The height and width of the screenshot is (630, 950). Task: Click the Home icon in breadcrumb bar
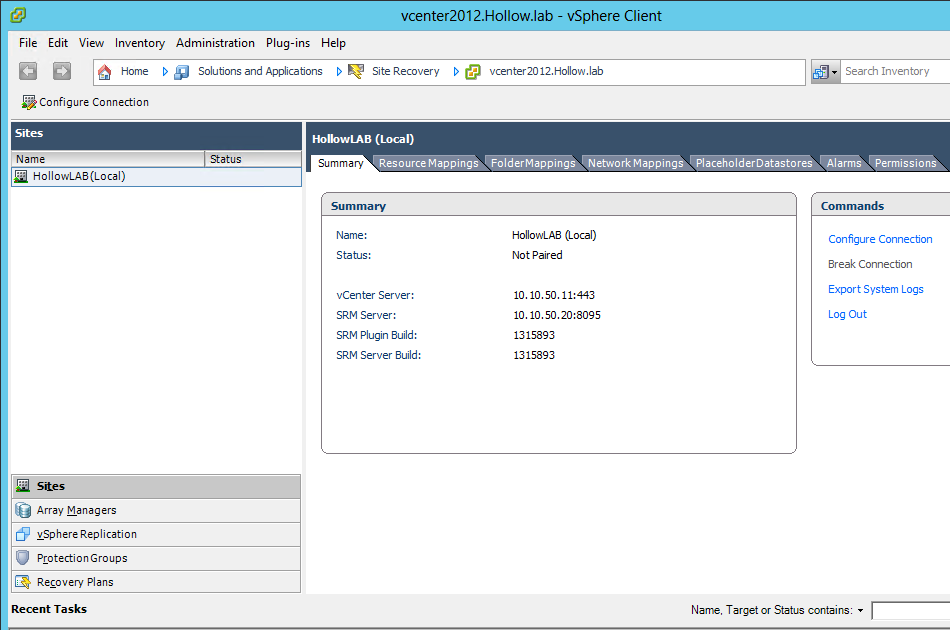[105, 71]
